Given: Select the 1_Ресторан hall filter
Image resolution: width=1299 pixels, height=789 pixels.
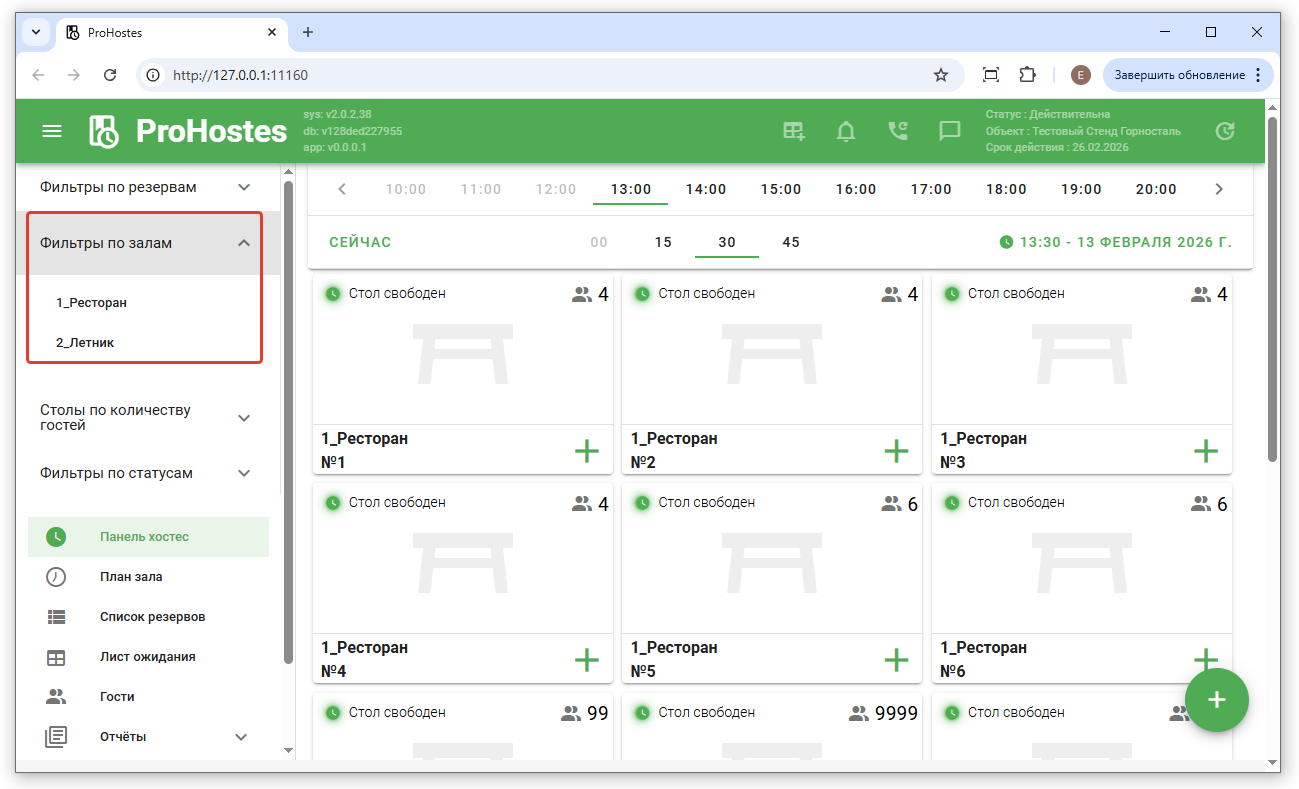Looking at the screenshot, I should [x=92, y=302].
